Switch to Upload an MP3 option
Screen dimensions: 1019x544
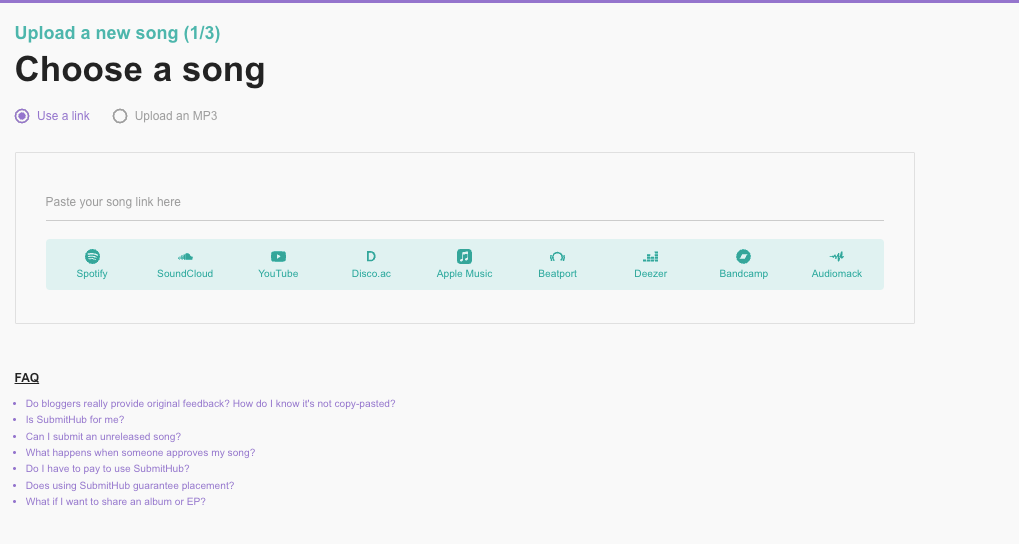[x=164, y=116]
